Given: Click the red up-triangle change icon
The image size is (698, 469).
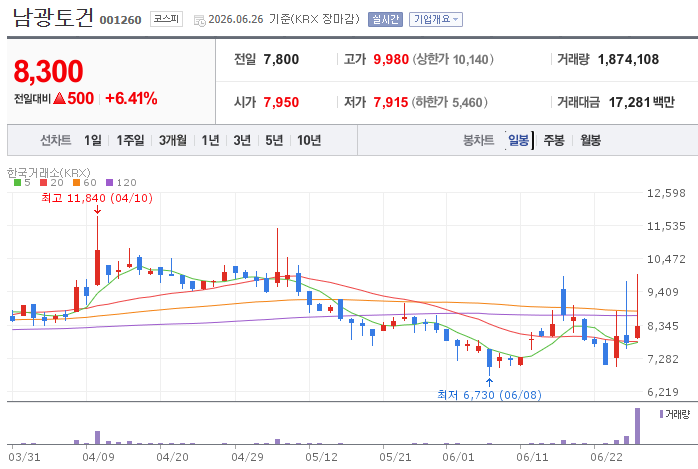Looking at the screenshot, I should click(x=59, y=98).
